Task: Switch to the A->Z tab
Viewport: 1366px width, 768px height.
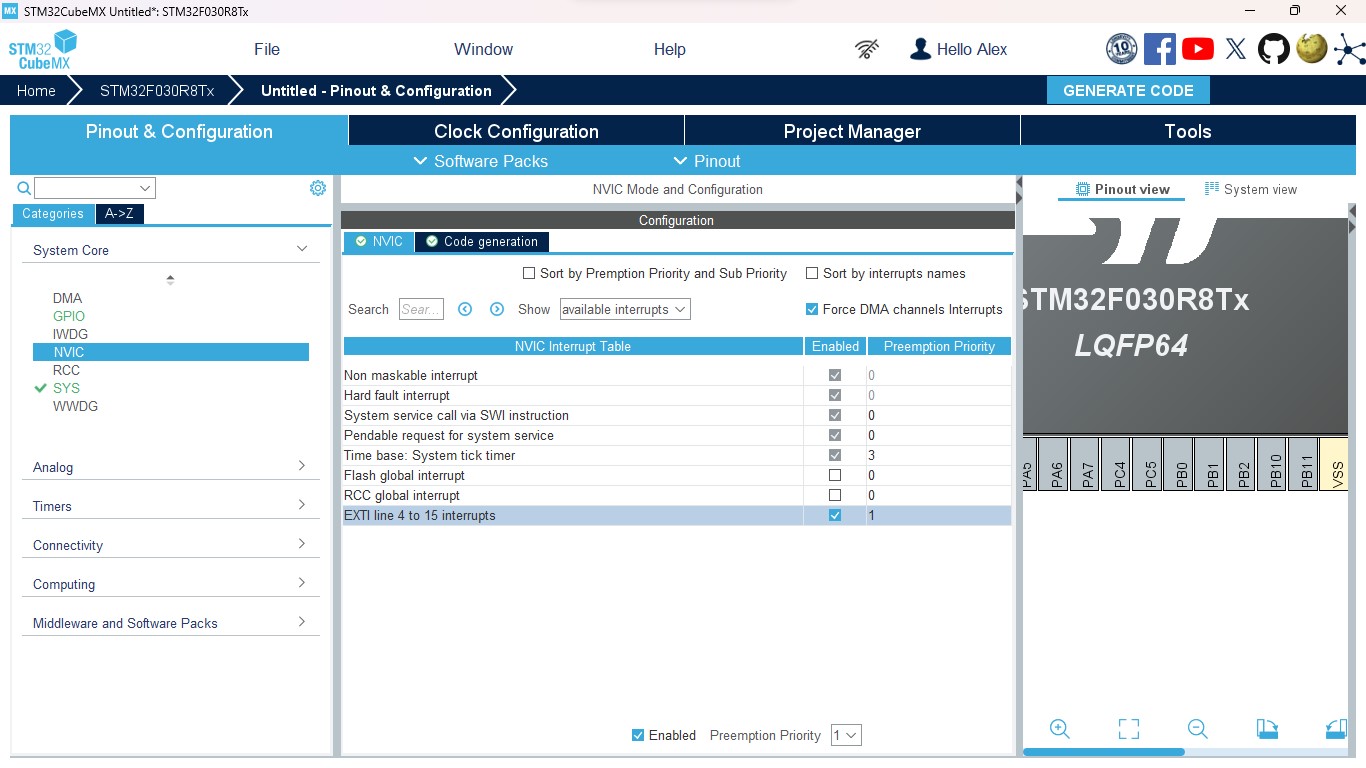Action: click(119, 213)
